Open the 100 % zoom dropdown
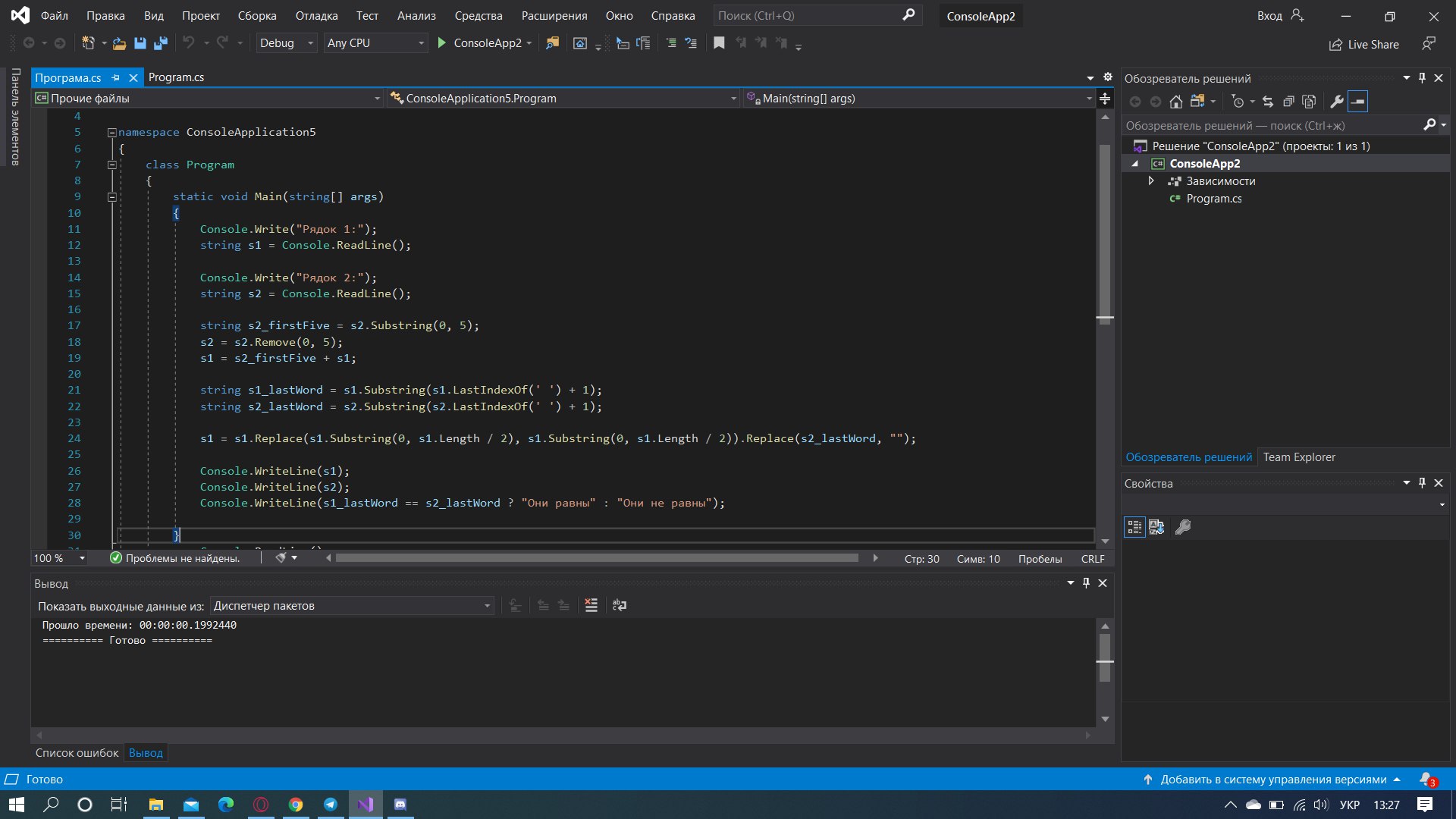The image size is (1456, 819). click(59, 558)
